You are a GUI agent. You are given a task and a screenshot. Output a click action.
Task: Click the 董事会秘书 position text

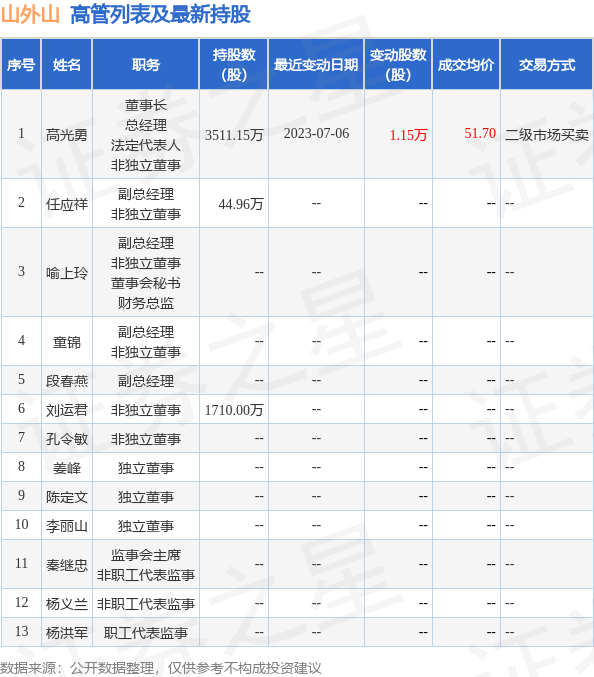coord(145,283)
